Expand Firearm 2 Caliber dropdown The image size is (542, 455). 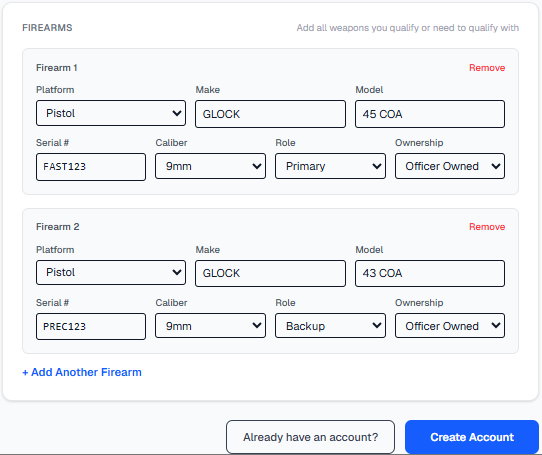pos(210,326)
